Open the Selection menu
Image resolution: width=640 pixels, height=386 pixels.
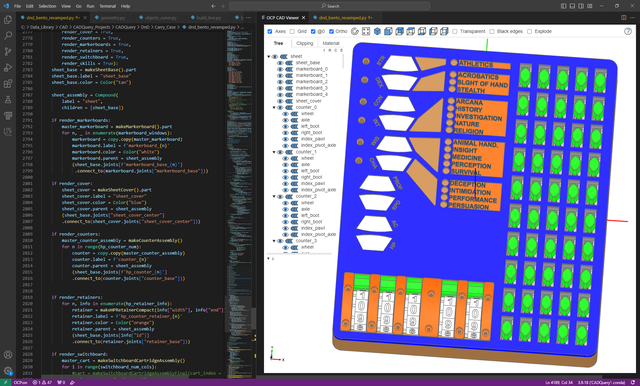point(47,6)
